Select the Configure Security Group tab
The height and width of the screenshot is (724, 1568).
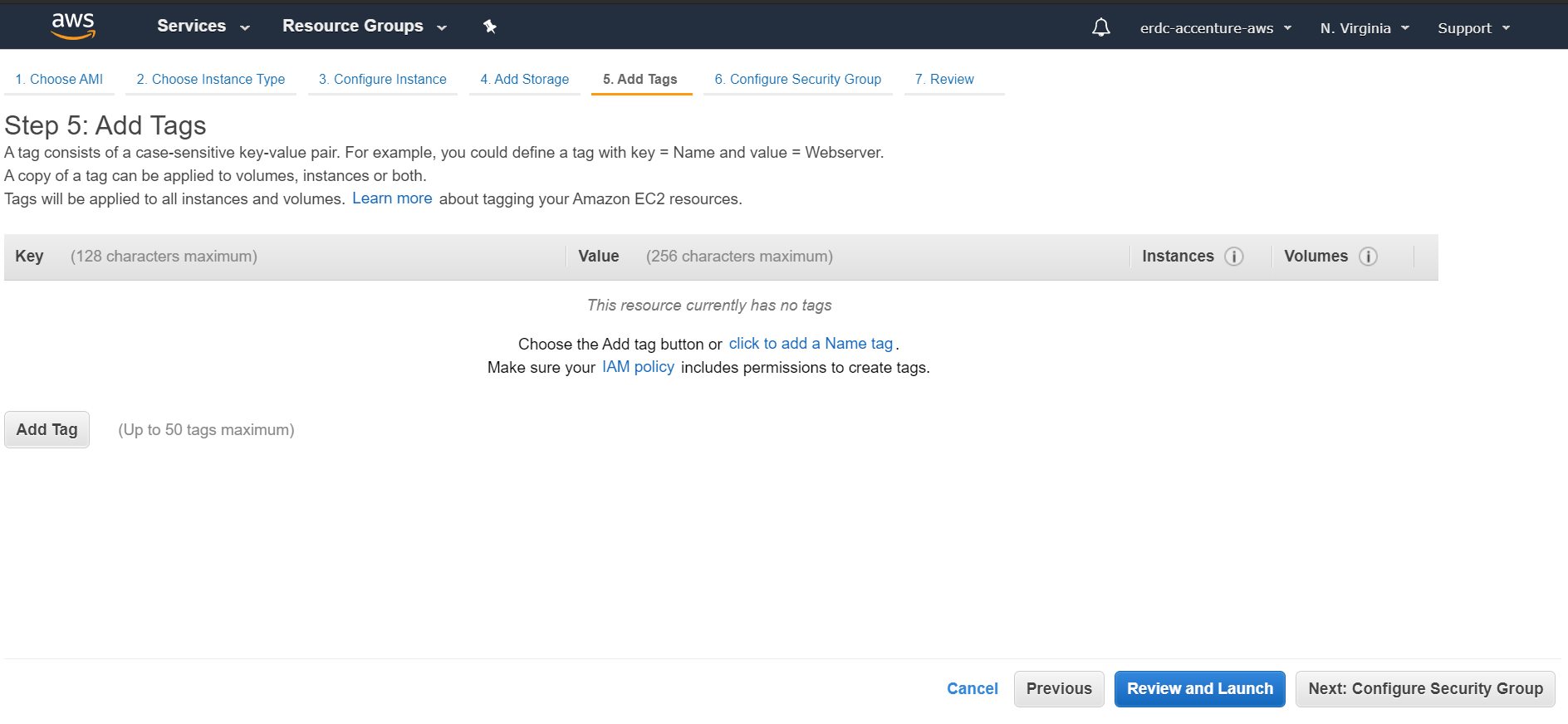(x=798, y=80)
